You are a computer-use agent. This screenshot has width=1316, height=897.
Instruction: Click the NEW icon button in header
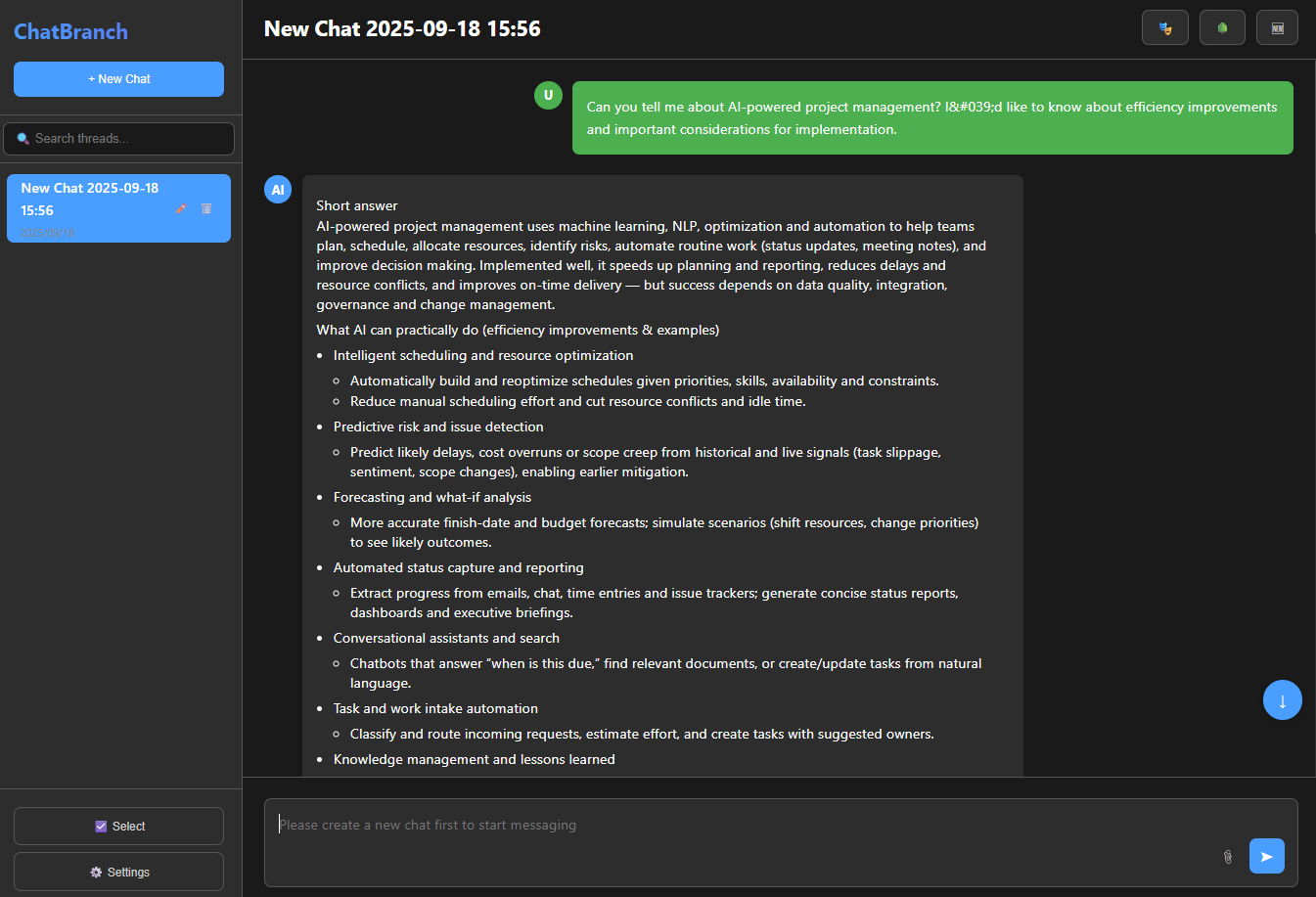point(1277,28)
